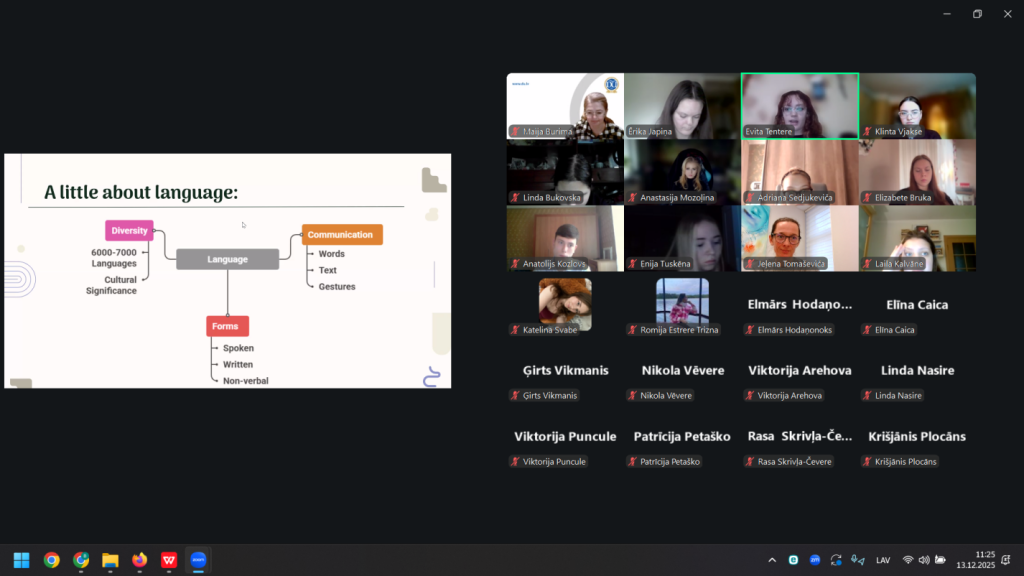
Task: Click the battery status tray icon
Action: [940, 560]
